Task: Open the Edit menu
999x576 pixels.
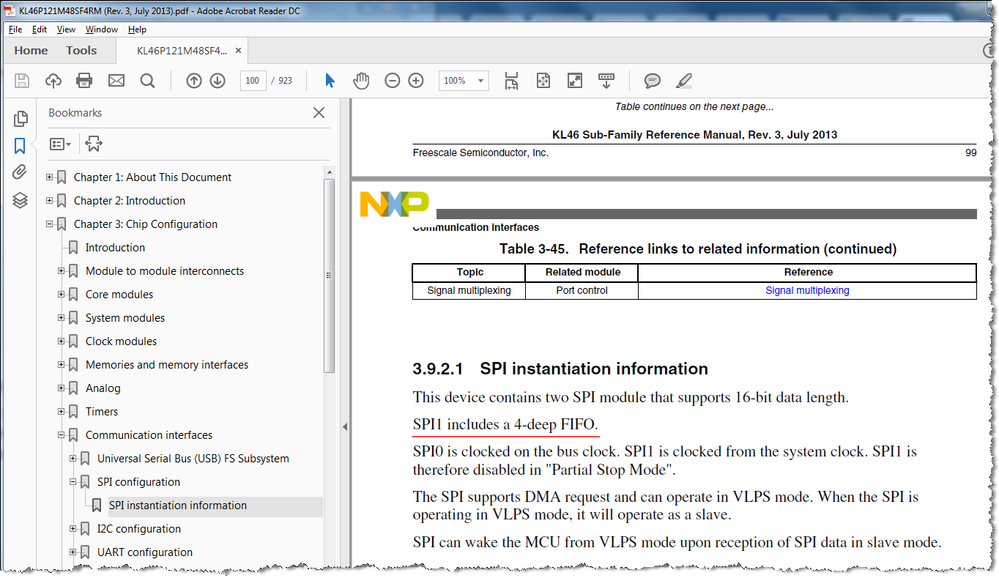Action: pyautogui.click(x=40, y=29)
